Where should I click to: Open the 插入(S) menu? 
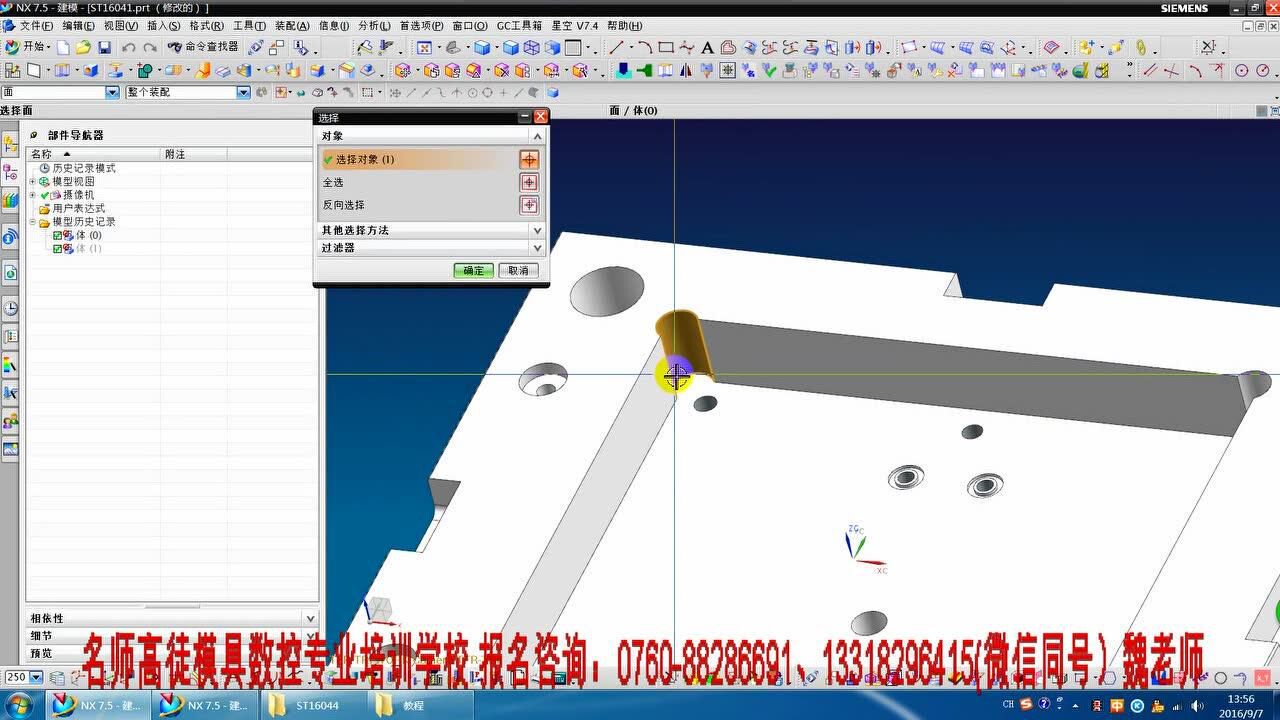tap(163, 26)
